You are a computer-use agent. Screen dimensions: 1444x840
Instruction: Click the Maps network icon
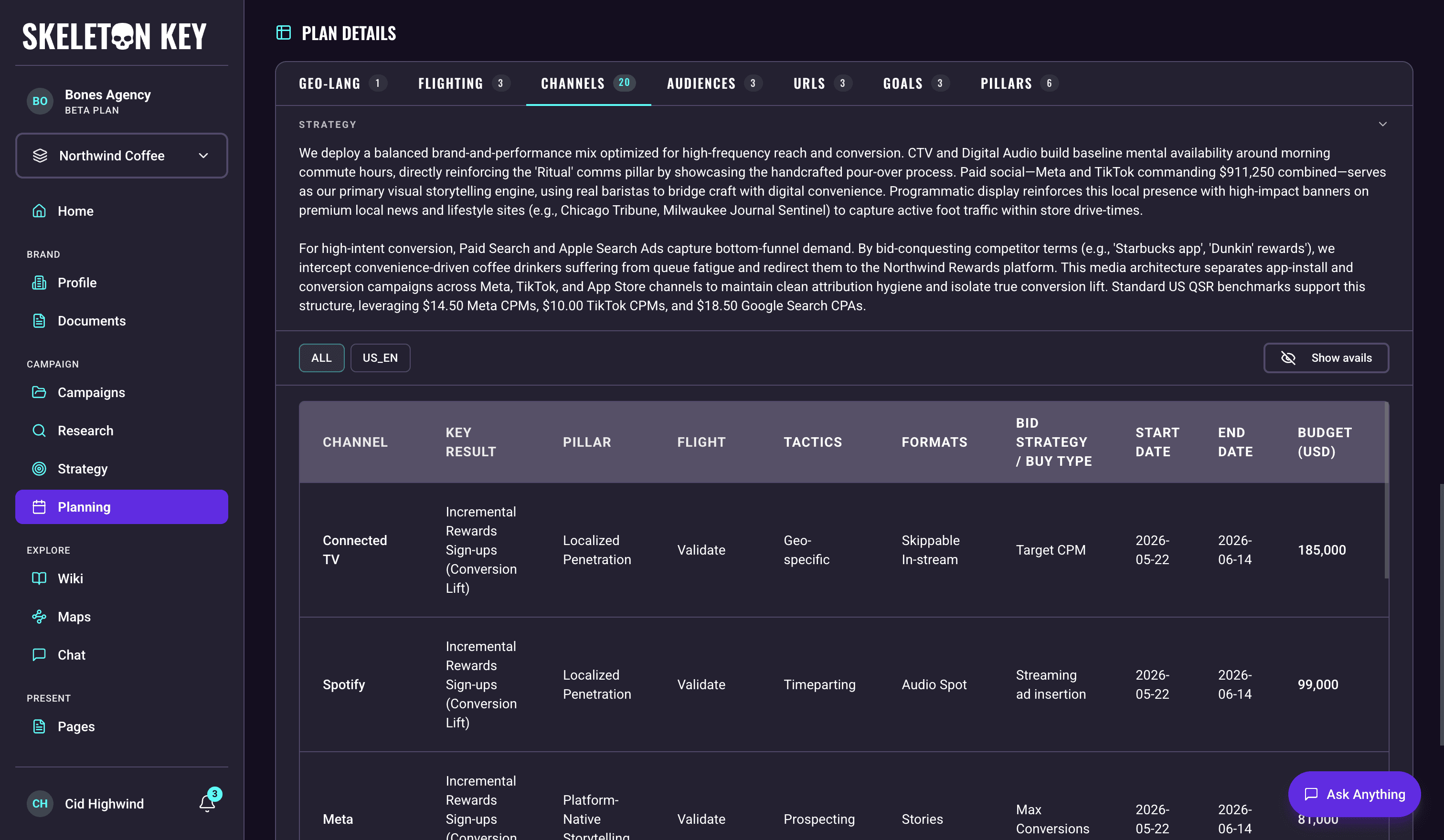tap(39, 617)
